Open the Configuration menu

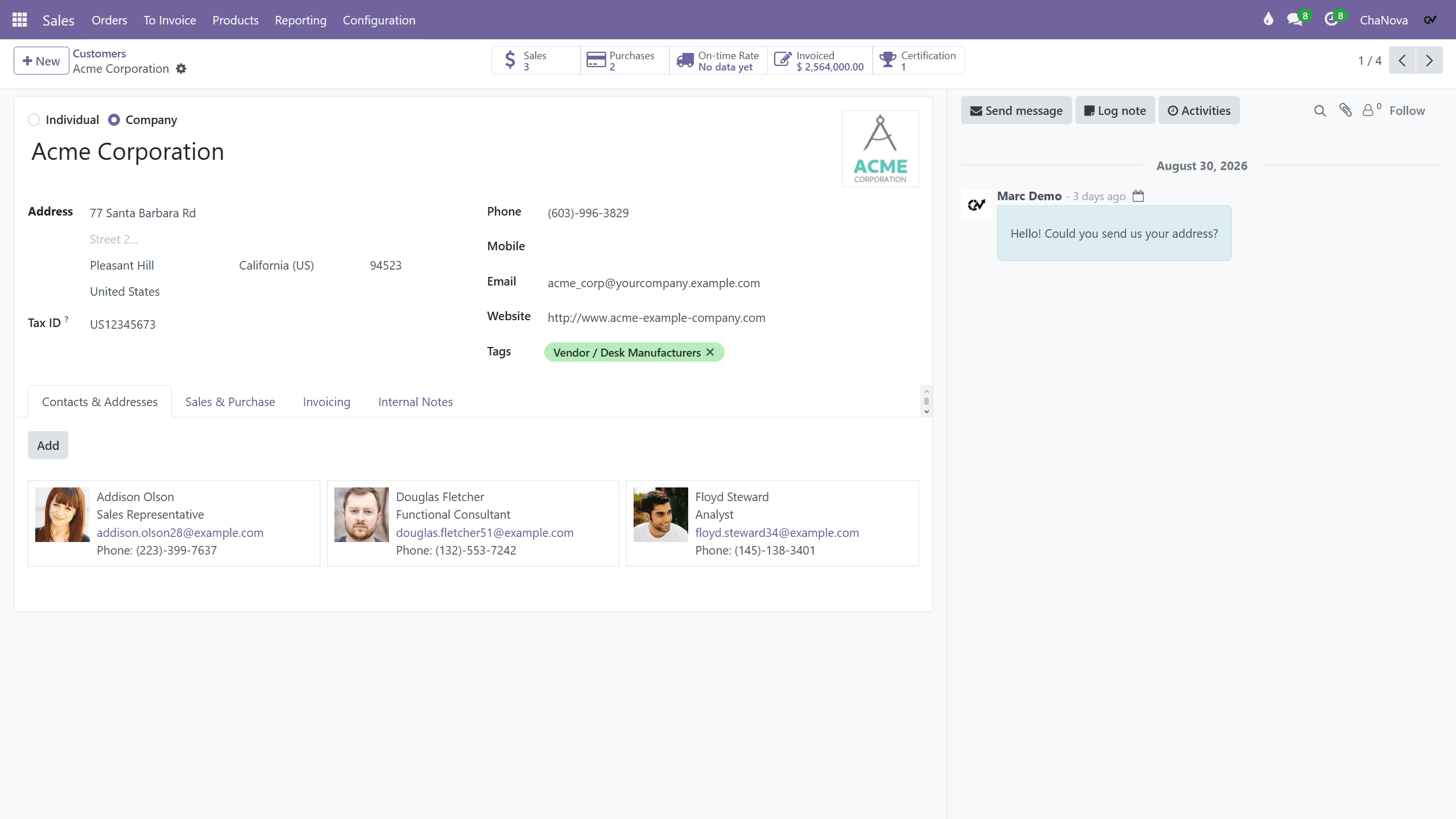(379, 20)
